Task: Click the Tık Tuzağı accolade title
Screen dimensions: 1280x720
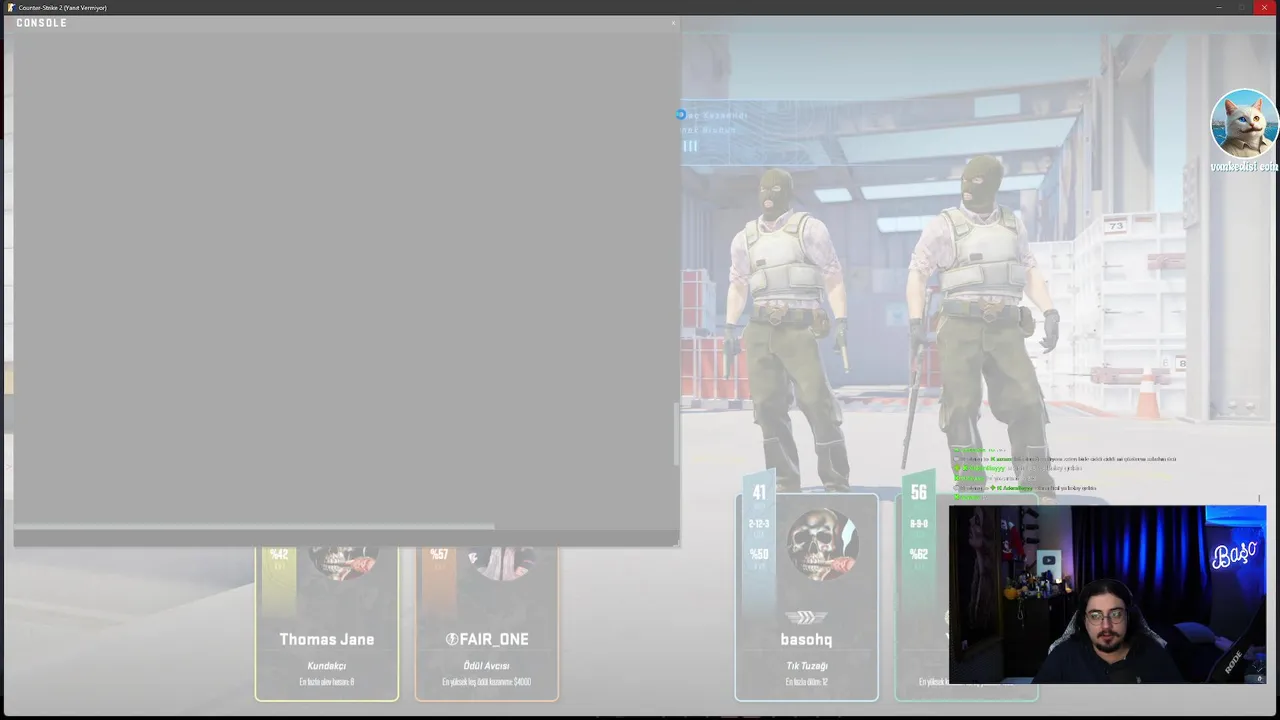Action: (x=806, y=666)
